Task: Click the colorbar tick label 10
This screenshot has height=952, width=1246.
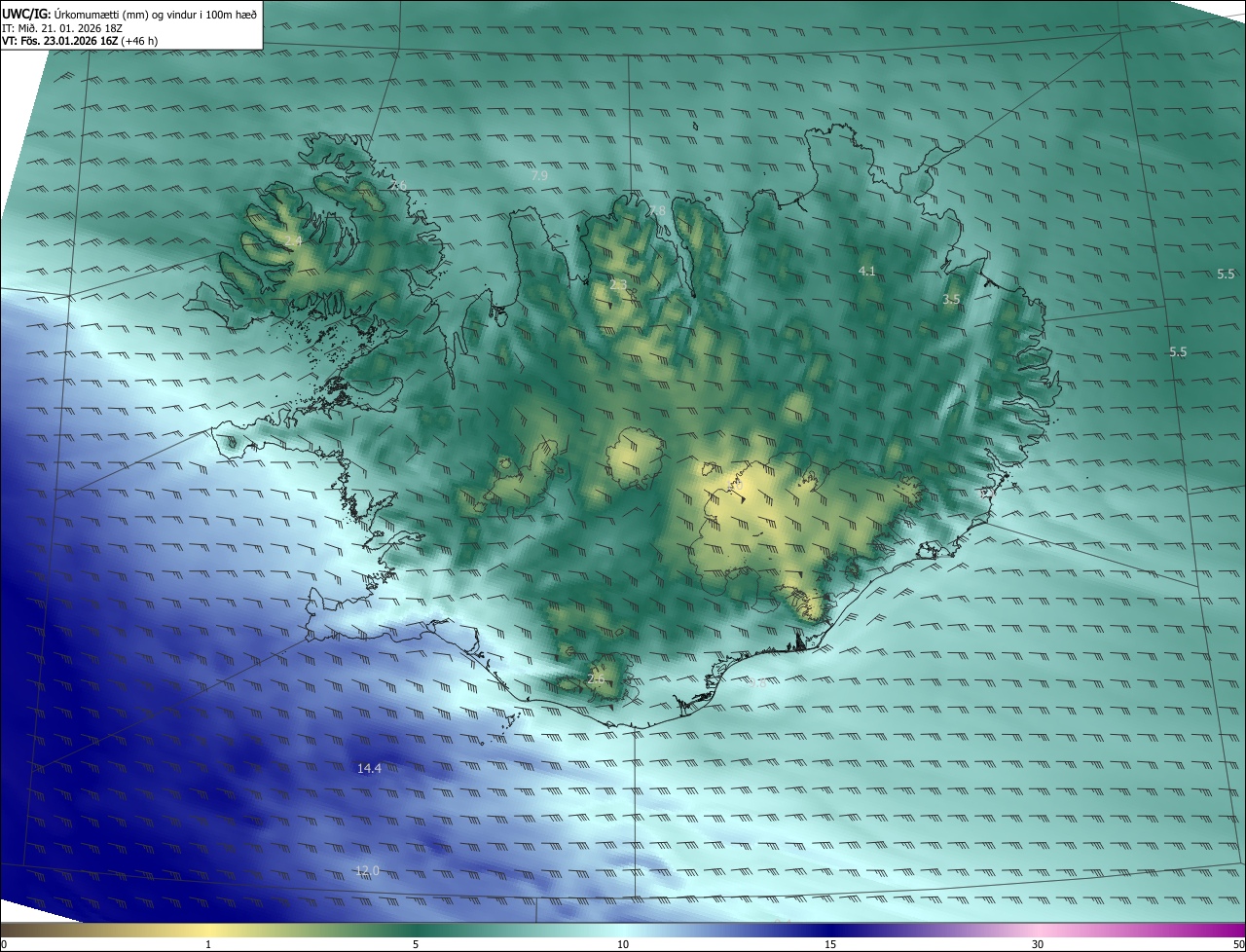Action: point(623,944)
